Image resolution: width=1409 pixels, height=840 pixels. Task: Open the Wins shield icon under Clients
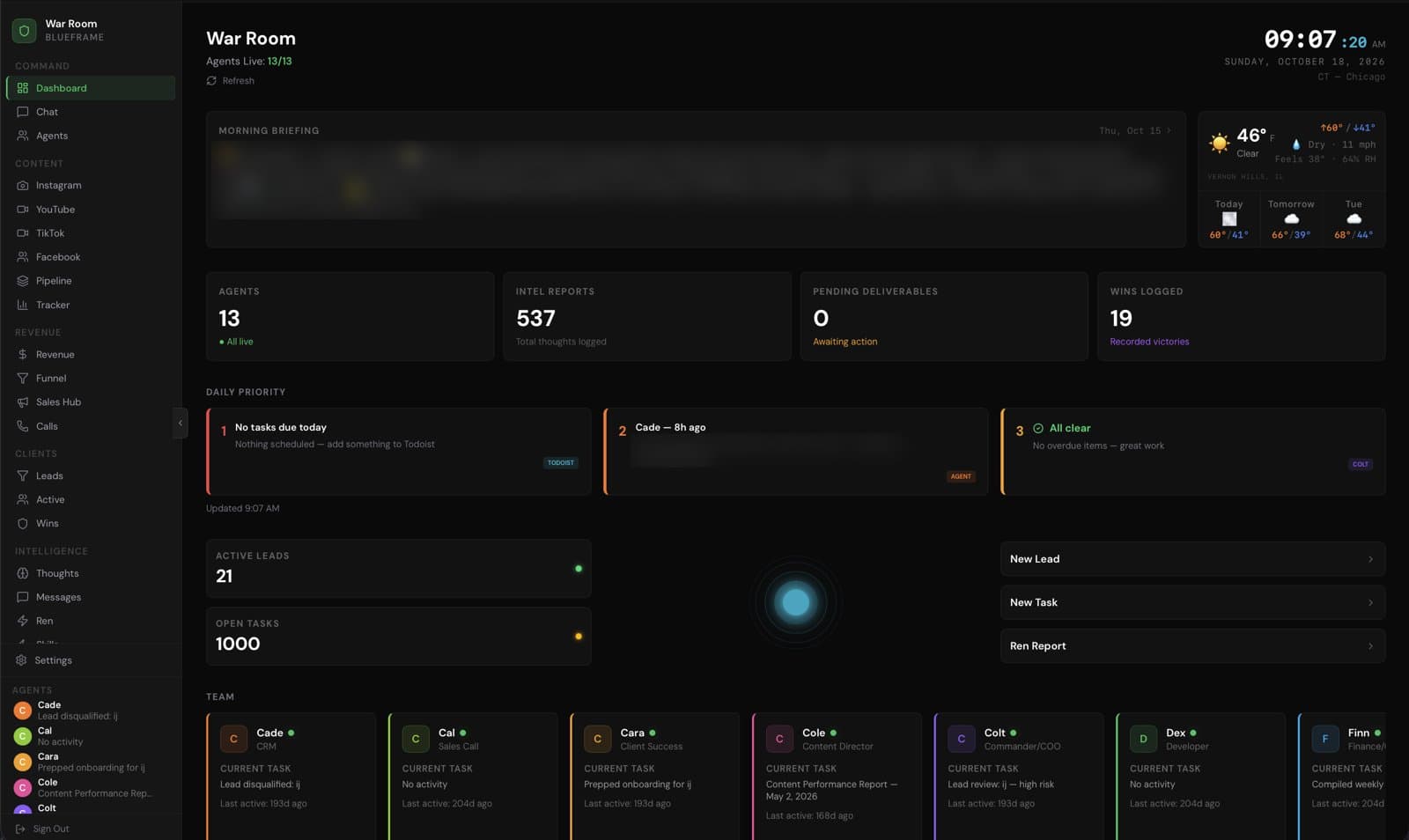point(23,524)
